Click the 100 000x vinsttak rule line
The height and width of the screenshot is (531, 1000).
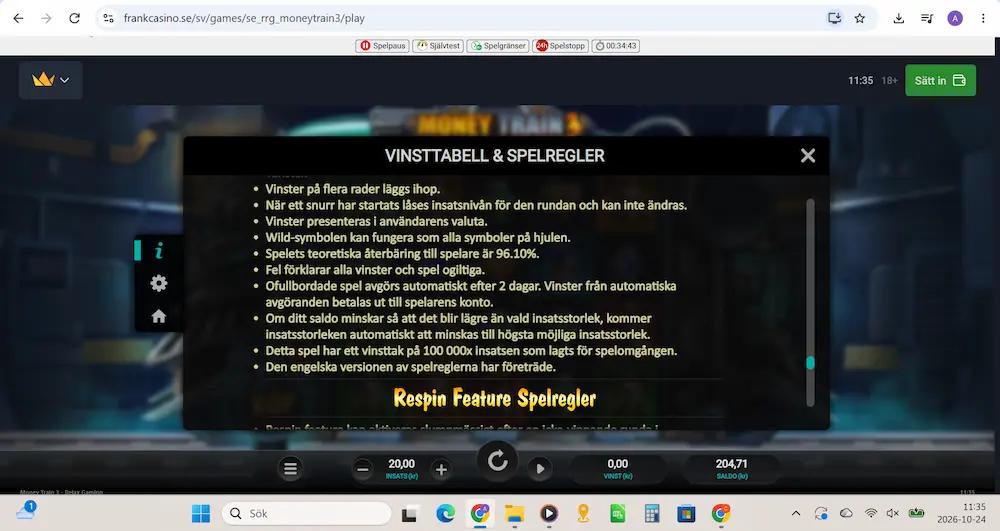click(471, 351)
